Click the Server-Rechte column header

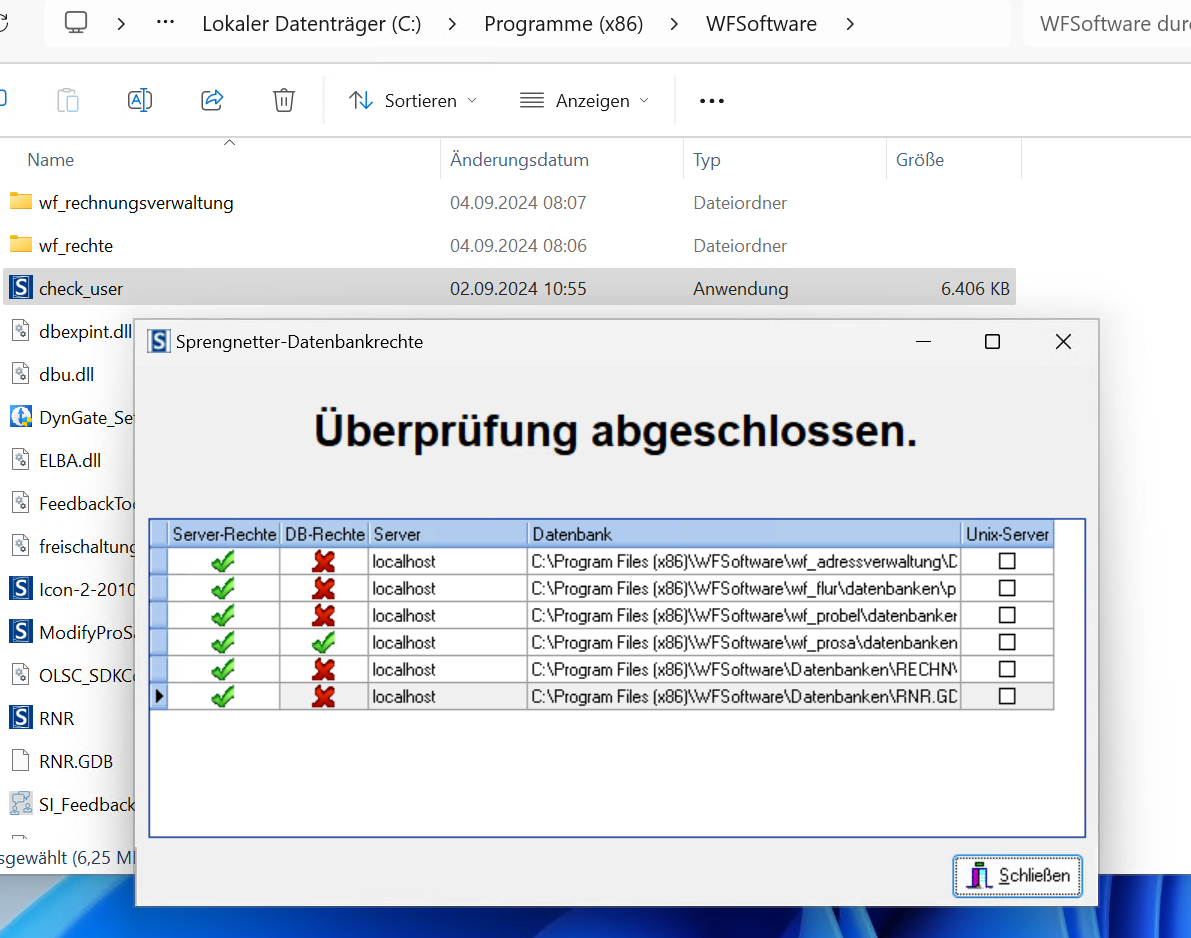(224, 534)
